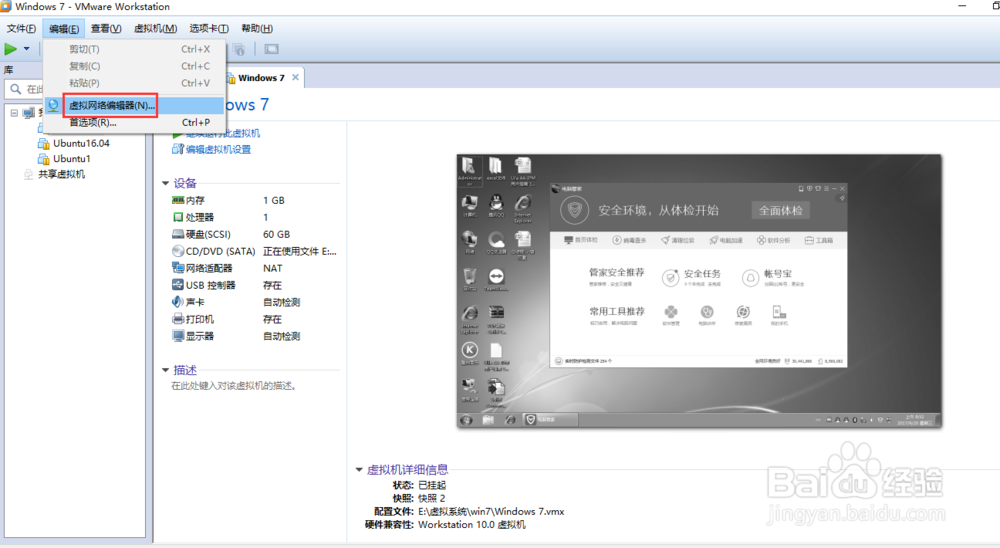Select 共享虚拟机 in the library tree

point(61,174)
